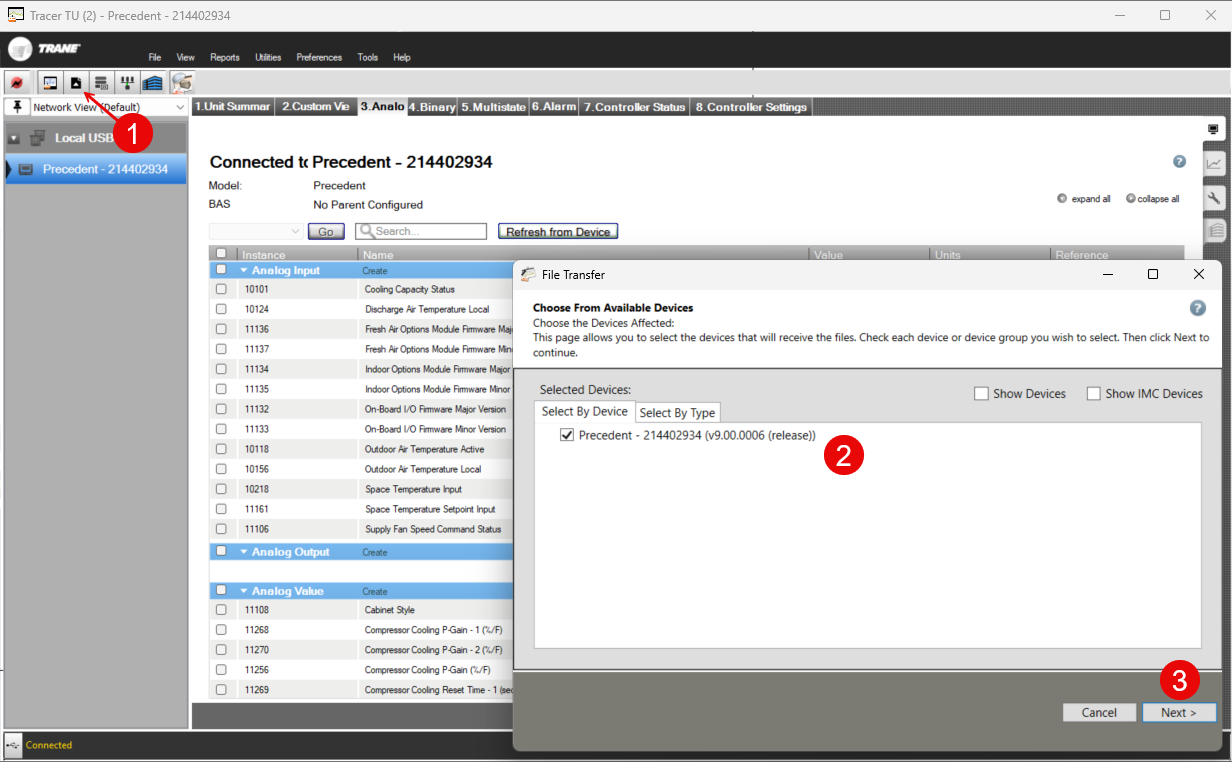
Task: Toggle the select-all checkbox in table header
Action: pos(221,254)
